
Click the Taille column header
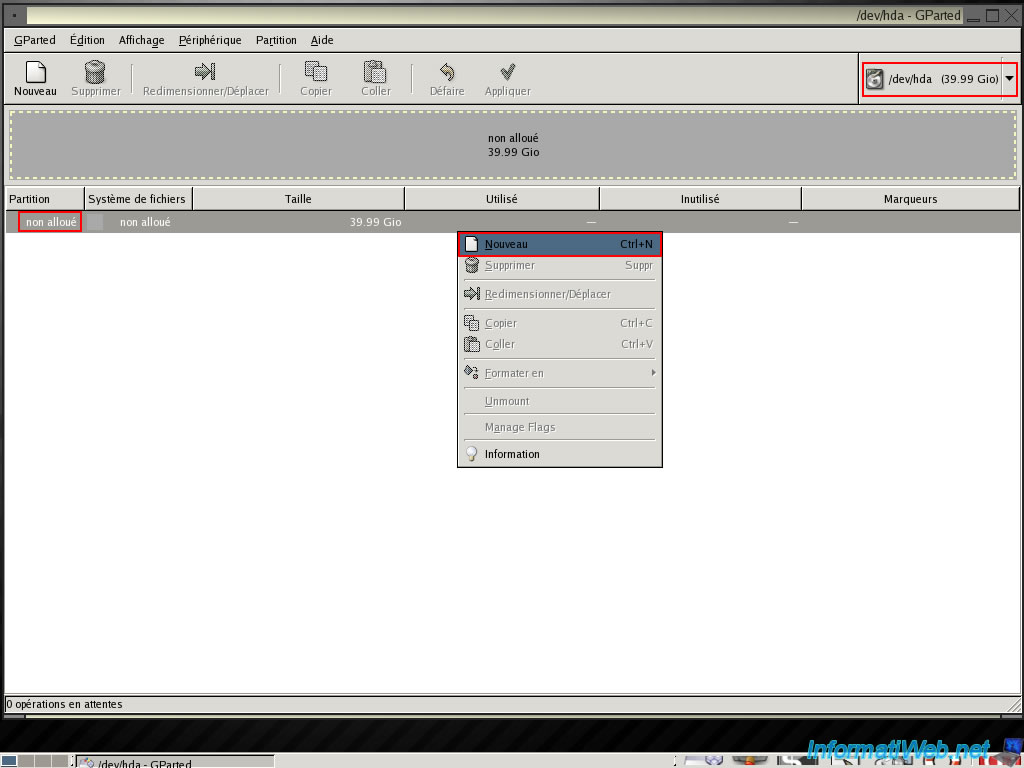coord(298,199)
